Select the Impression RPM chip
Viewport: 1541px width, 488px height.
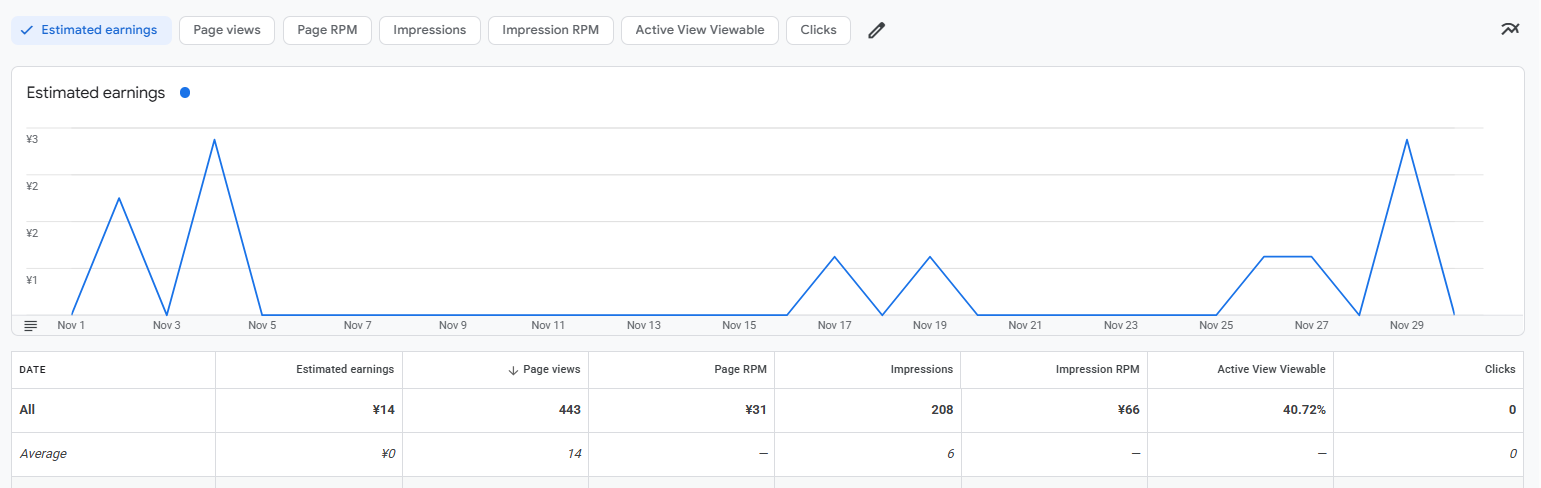(x=550, y=30)
